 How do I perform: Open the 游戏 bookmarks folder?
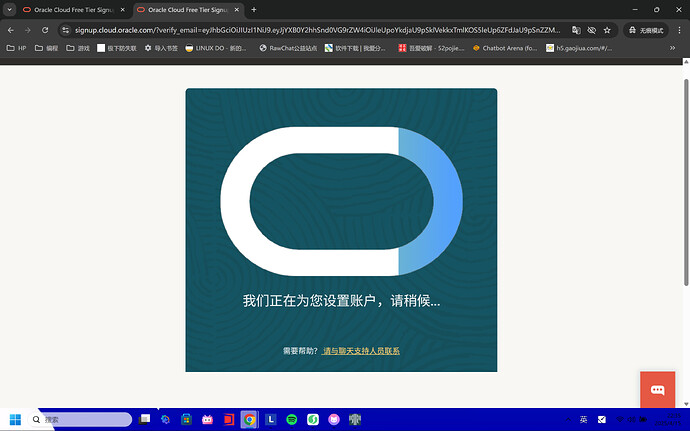(x=78, y=48)
